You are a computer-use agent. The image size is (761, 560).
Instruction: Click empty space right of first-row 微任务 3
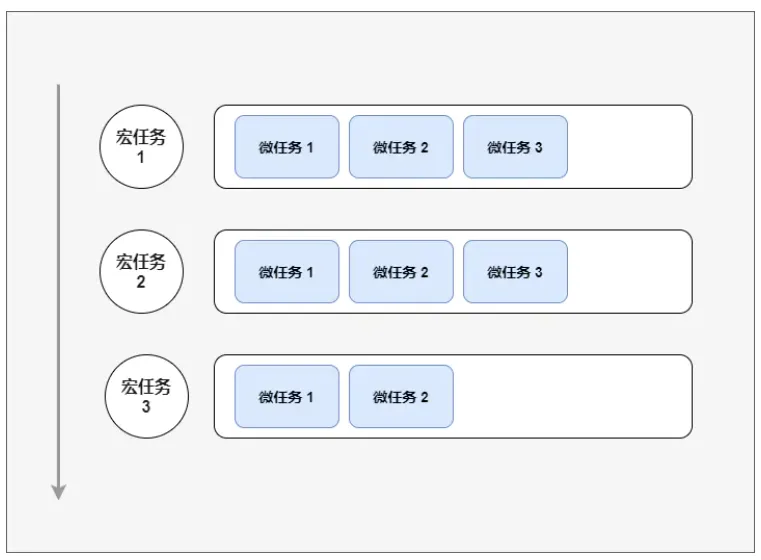pos(630,147)
